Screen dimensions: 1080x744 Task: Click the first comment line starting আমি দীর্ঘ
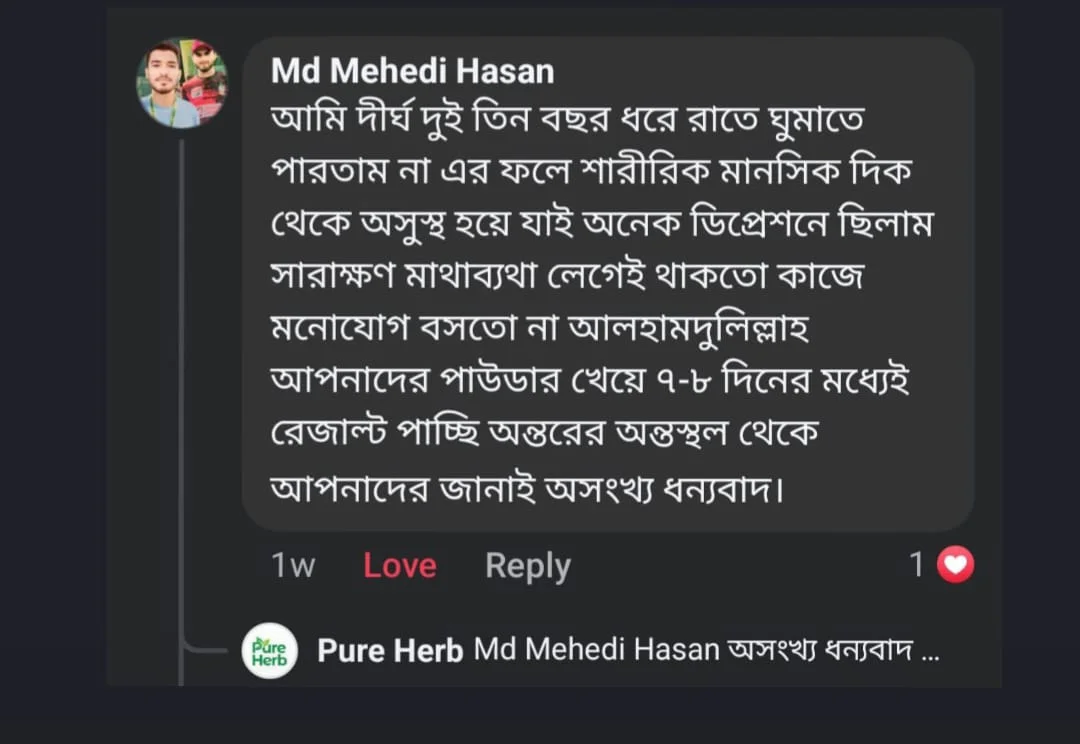(x=567, y=123)
